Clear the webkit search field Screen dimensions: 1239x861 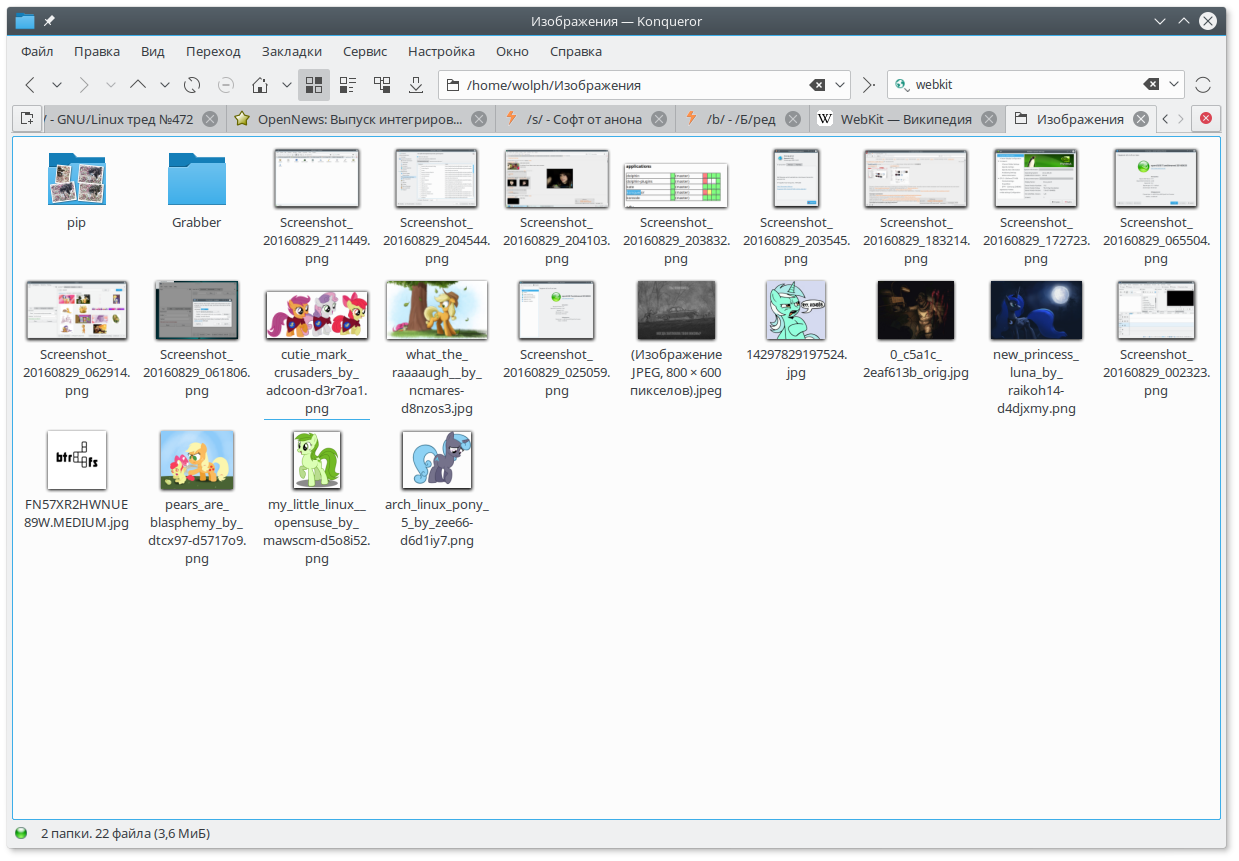coord(1151,85)
